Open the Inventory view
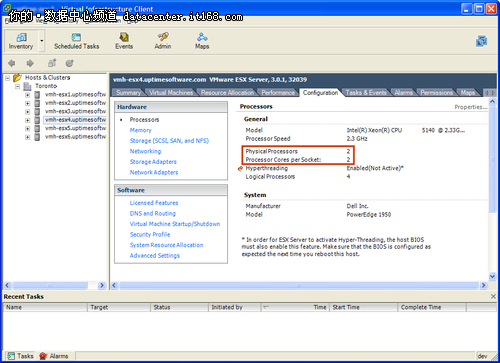 coord(21,41)
